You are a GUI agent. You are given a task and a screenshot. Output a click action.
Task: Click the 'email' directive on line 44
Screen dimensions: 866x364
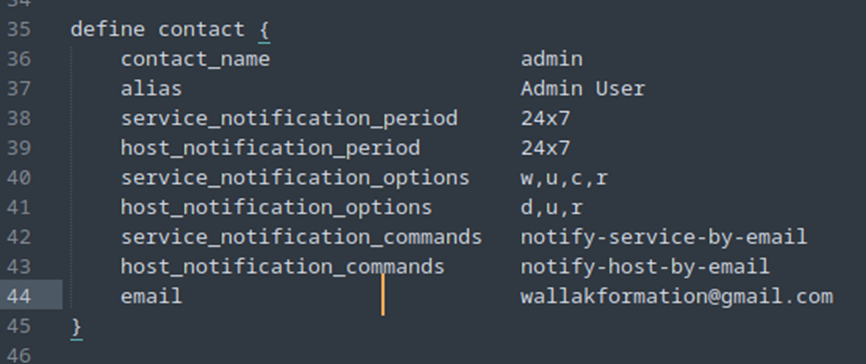[151, 297]
